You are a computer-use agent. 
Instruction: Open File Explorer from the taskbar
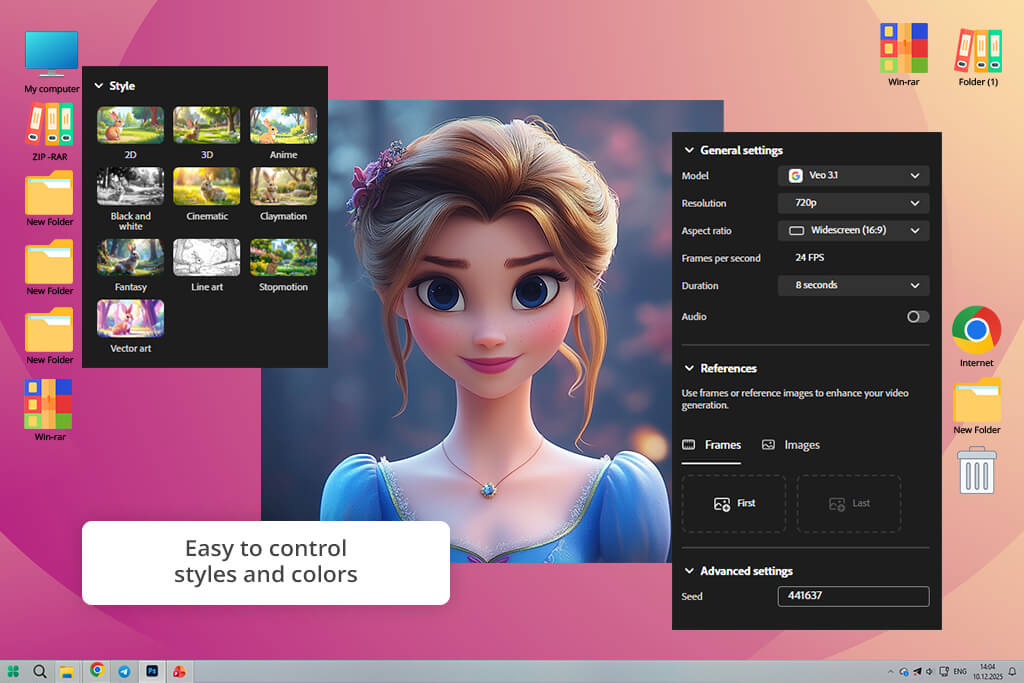(x=67, y=671)
